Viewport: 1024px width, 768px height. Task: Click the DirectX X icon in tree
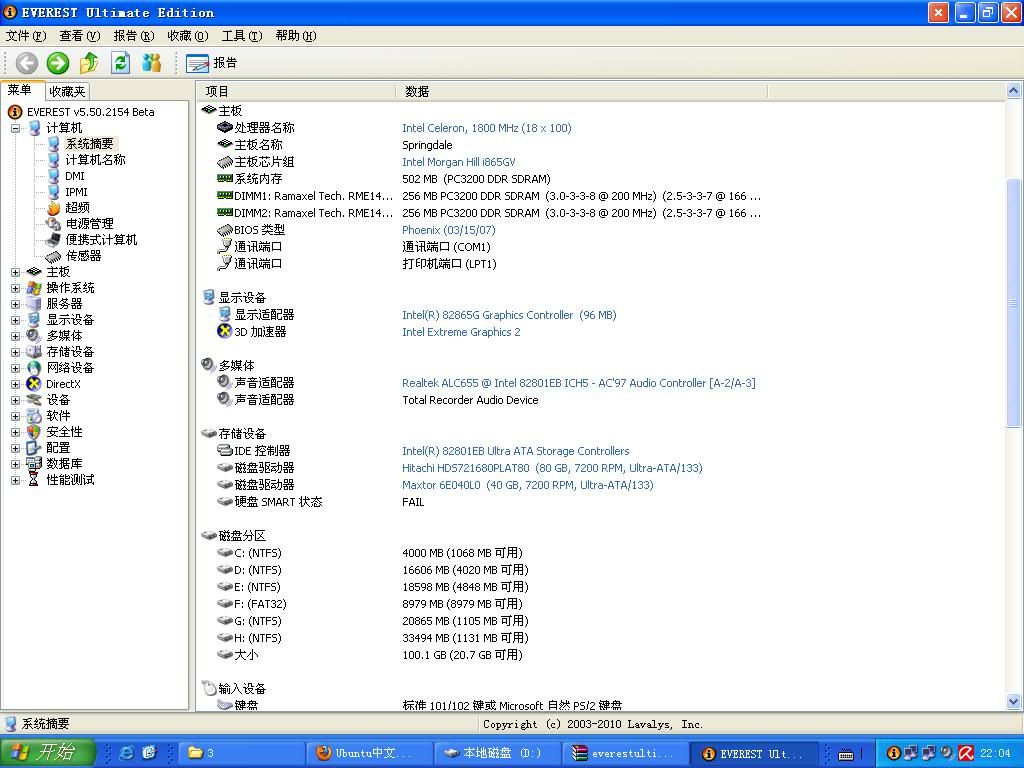point(34,384)
